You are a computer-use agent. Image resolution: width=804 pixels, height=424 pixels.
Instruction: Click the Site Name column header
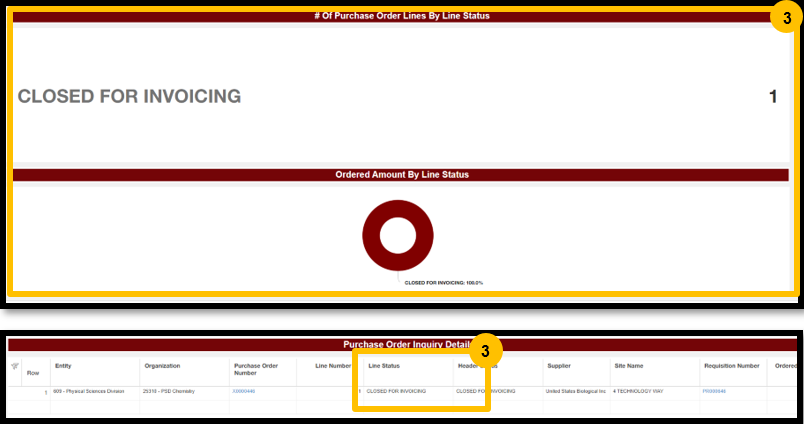(629, 366)
